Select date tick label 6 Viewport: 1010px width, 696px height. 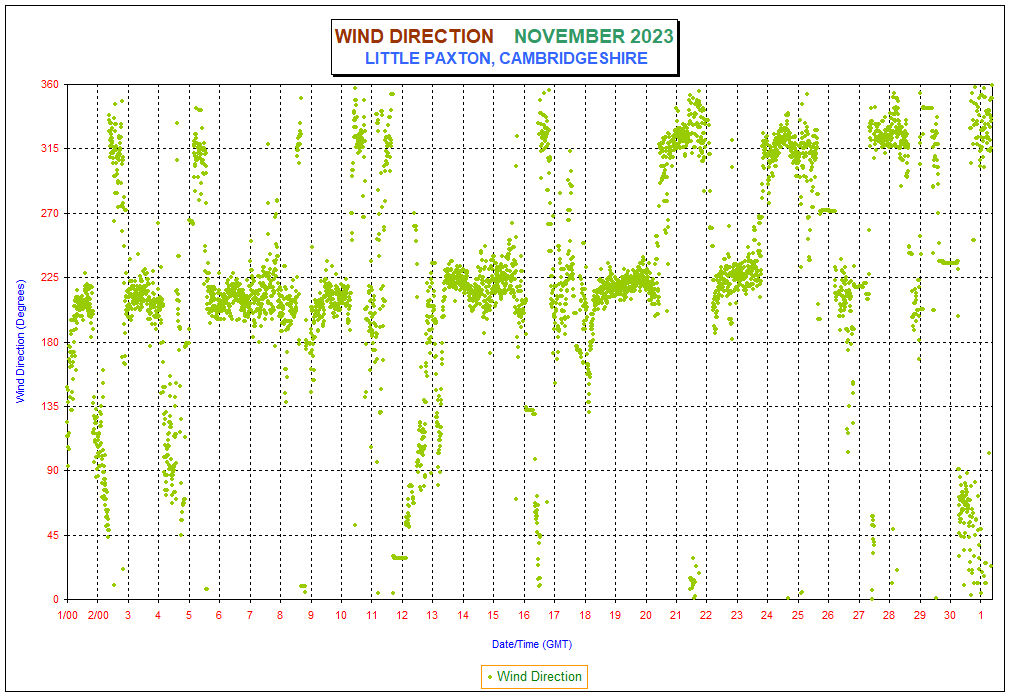(x=219, y=615)
